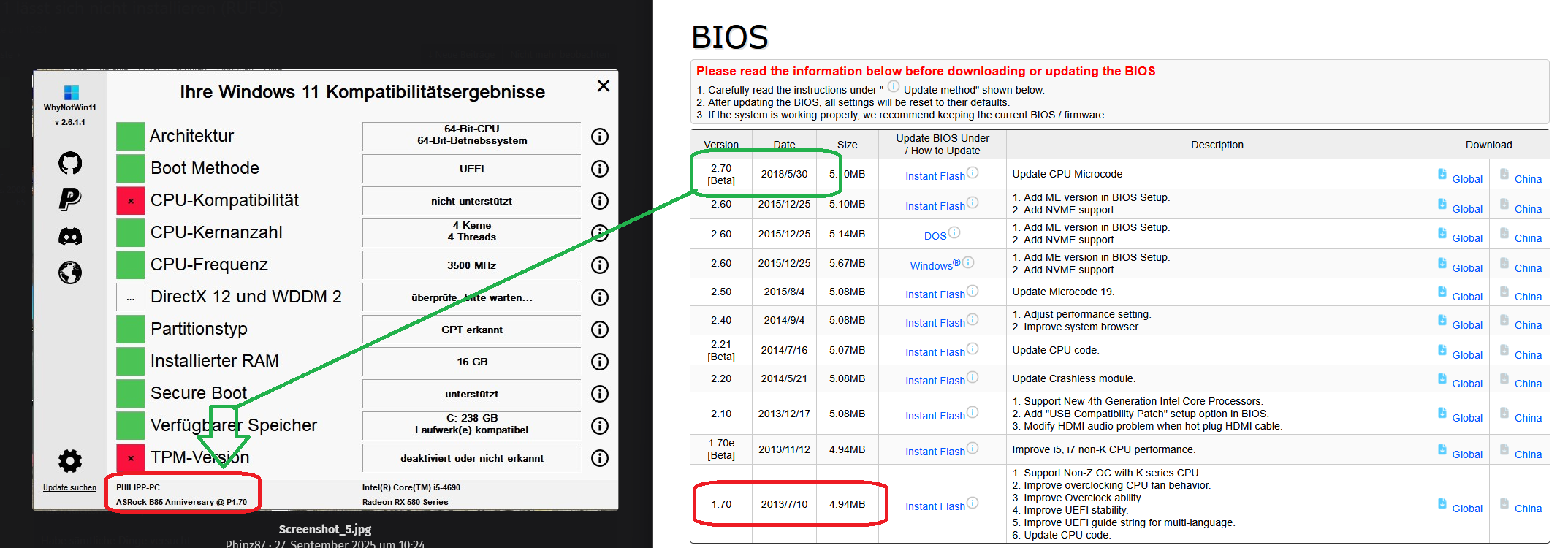Show info for the Architektur row
1568x548 pixels.
[x=600, y=137]
